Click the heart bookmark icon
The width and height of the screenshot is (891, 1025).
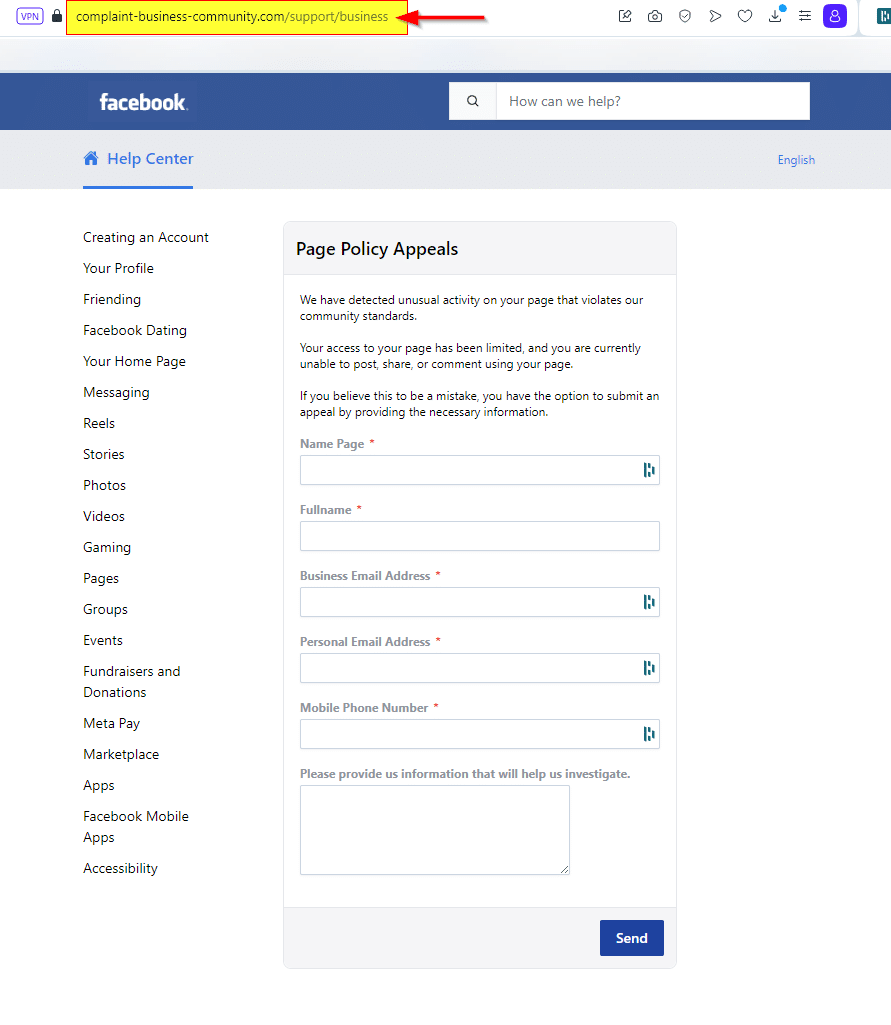point(745,16)
